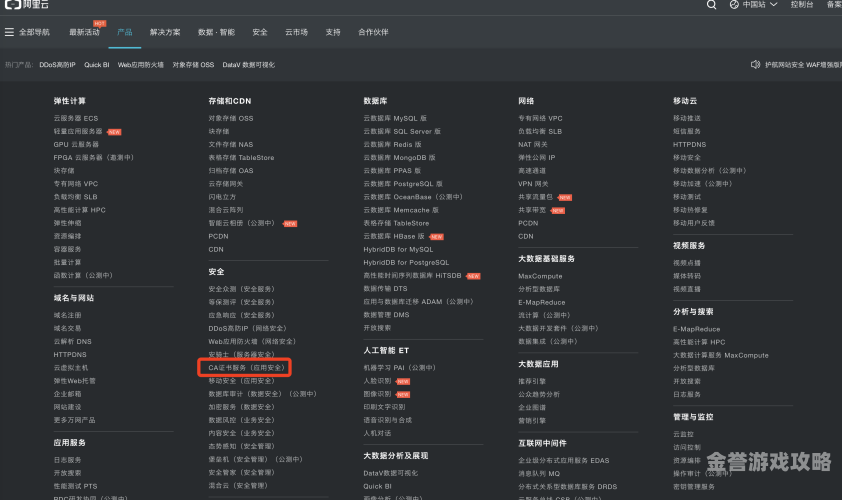This screenshot has width=842, height=500.
Task: Open 数据传输 DTS link
Action: point(385,289)
